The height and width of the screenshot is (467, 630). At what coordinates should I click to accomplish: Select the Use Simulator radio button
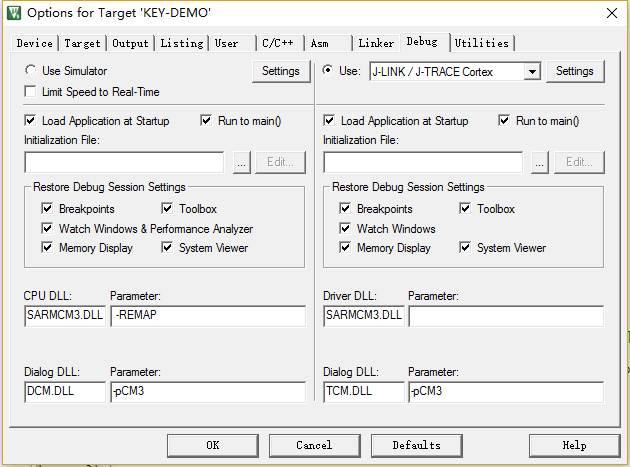pyautogui.click(x=30, y=70)
